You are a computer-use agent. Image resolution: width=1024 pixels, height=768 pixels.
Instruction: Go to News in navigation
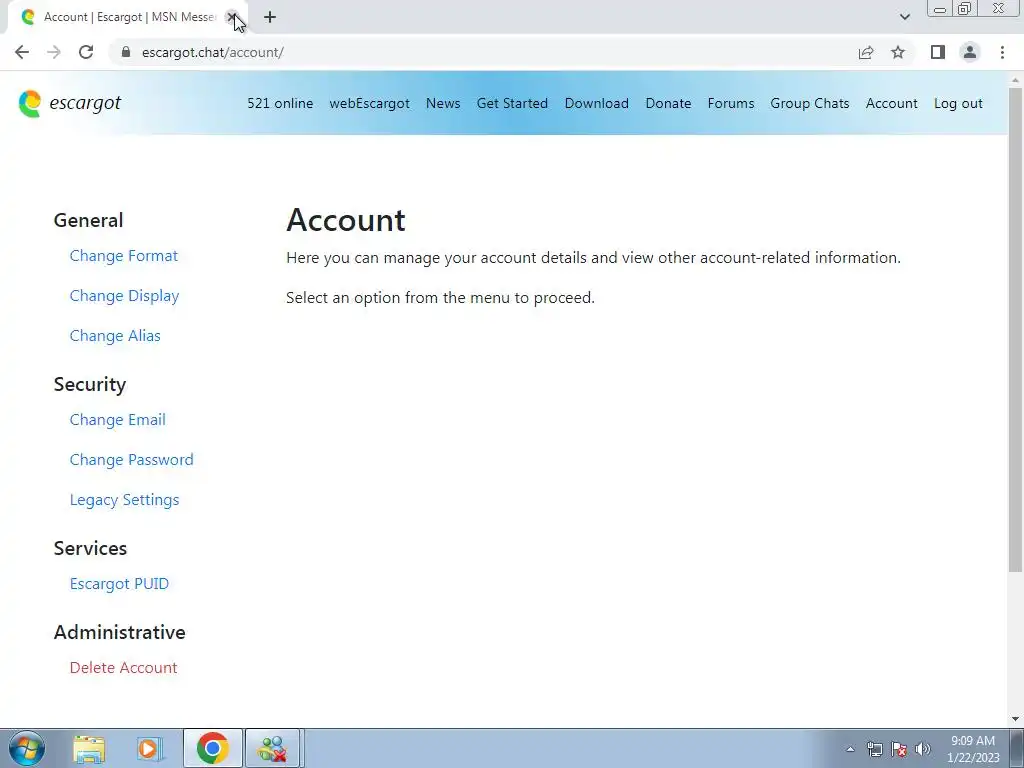pos(443,103)
